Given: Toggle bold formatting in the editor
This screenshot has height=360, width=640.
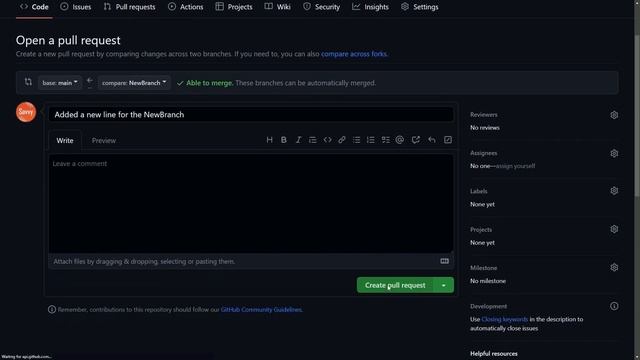Looking at the screenshot, I should coord(284,140).
